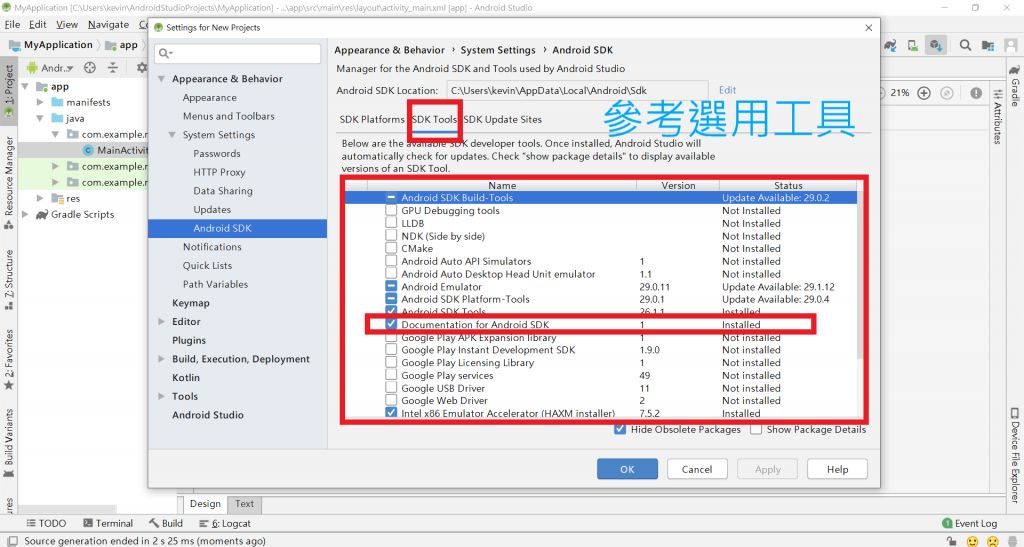1024x547 pixels.
Task: Click the lock icon in status bar
Action: point(952,541)
